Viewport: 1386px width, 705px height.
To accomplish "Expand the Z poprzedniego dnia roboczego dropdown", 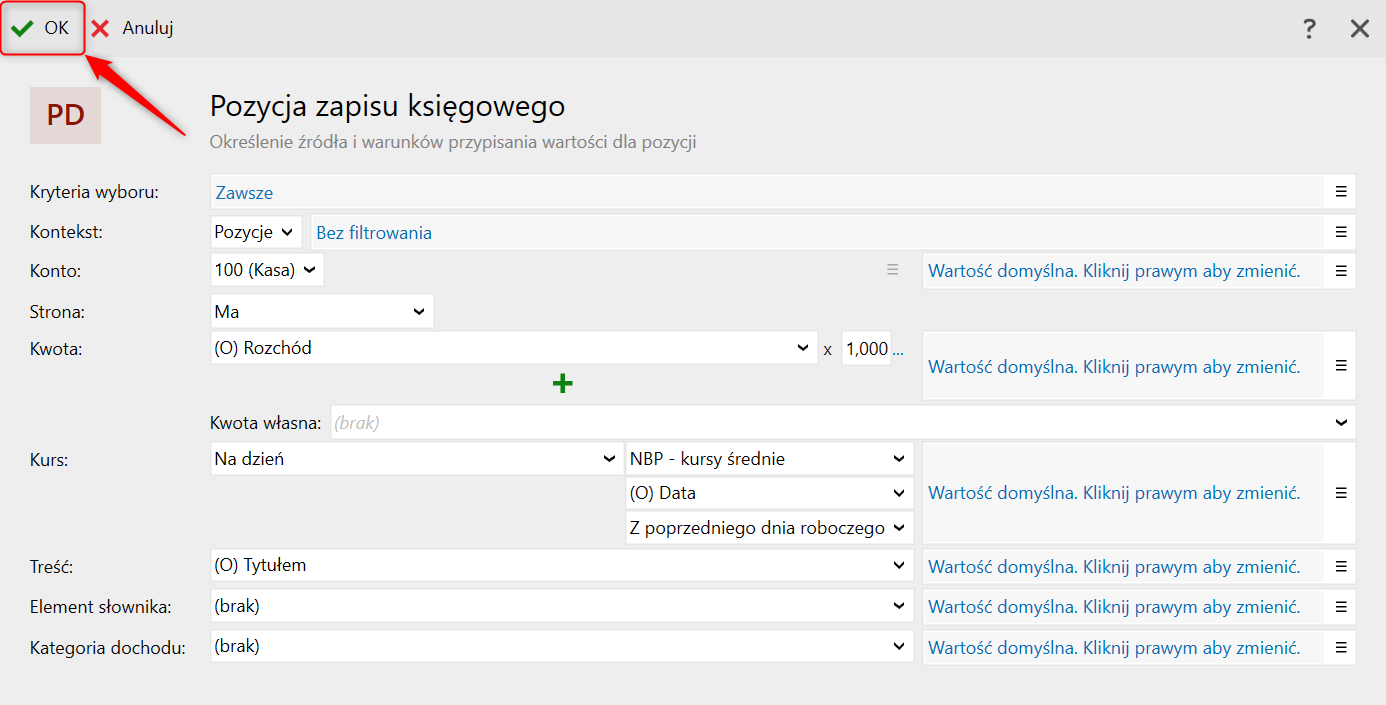I will (x=769, y=527).
